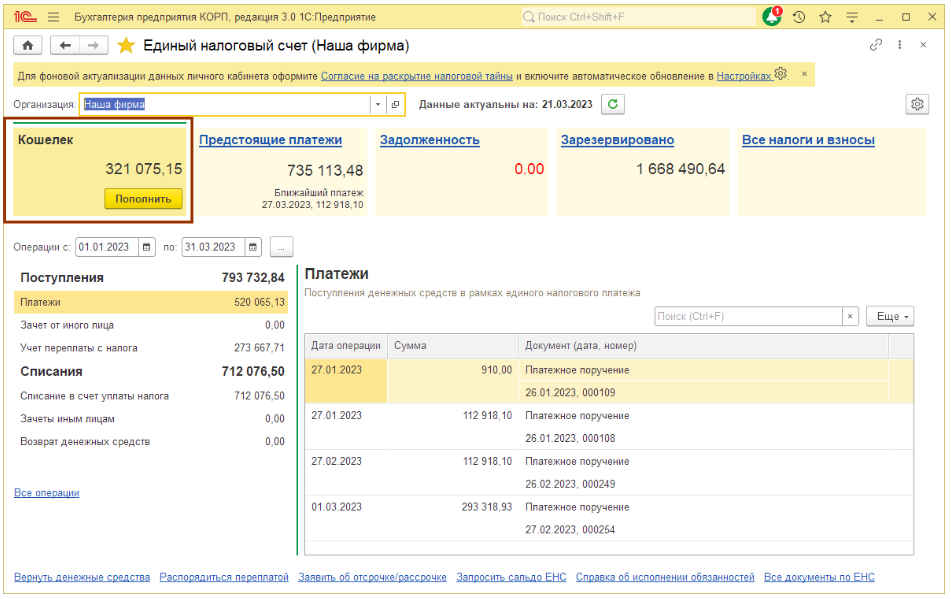This screenshot has width=951, height=599.
Task: Refresh data with green reload button
Action: pos(613,104)
